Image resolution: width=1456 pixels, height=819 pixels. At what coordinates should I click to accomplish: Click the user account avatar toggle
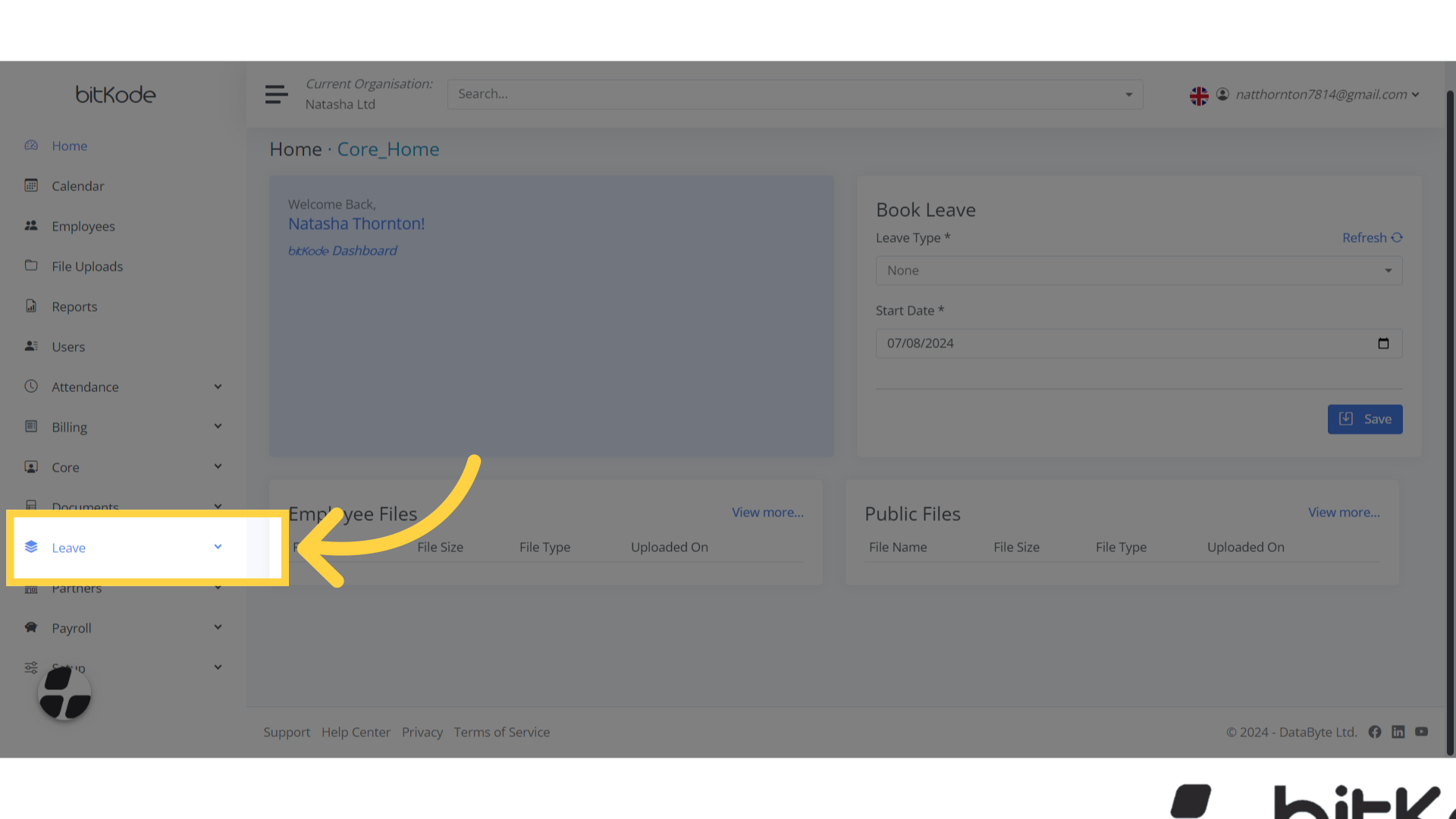(x=1222, y=94)
